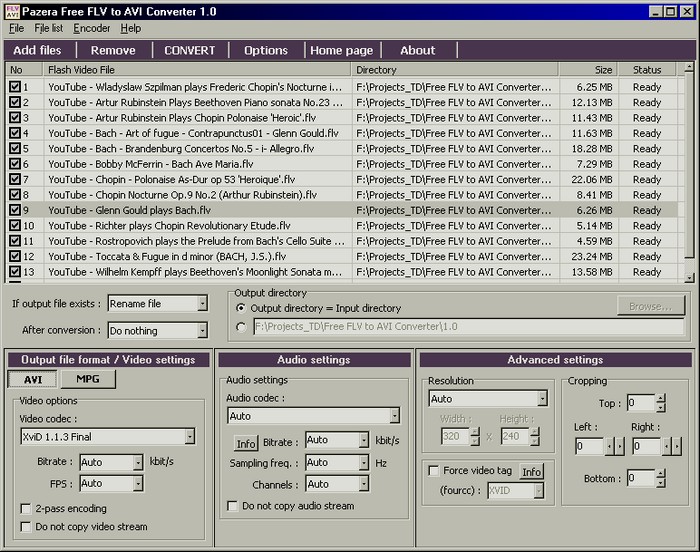Viewport: 700px width, 552px height.
Task: Open the File list menu
Action: click(49, 28)
